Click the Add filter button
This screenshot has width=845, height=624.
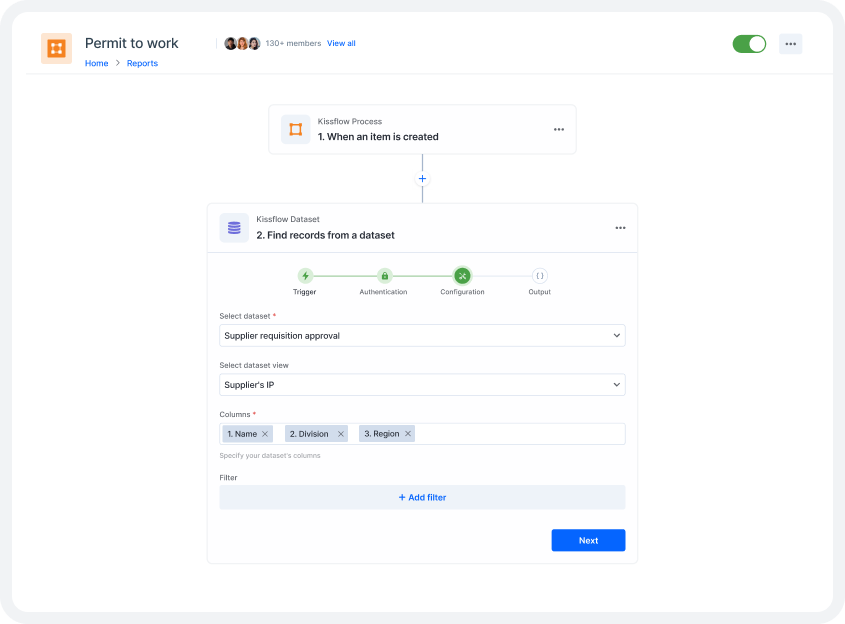tap(422, 497)
